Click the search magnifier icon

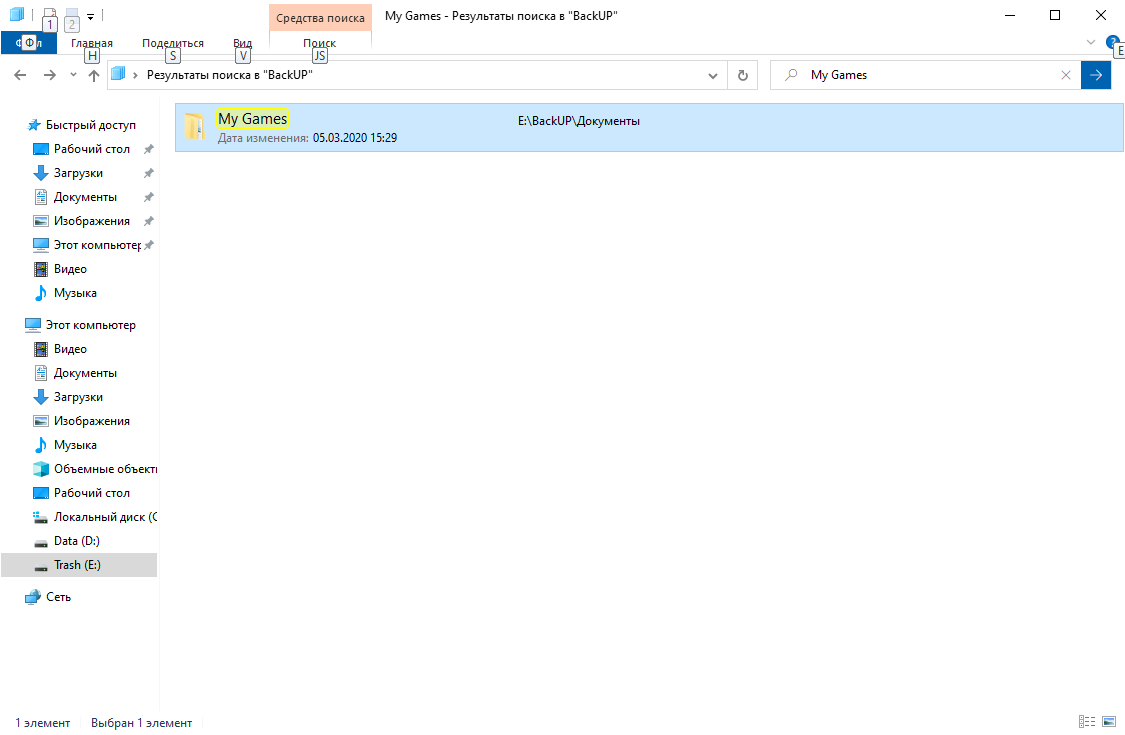(x=791, y=75)
